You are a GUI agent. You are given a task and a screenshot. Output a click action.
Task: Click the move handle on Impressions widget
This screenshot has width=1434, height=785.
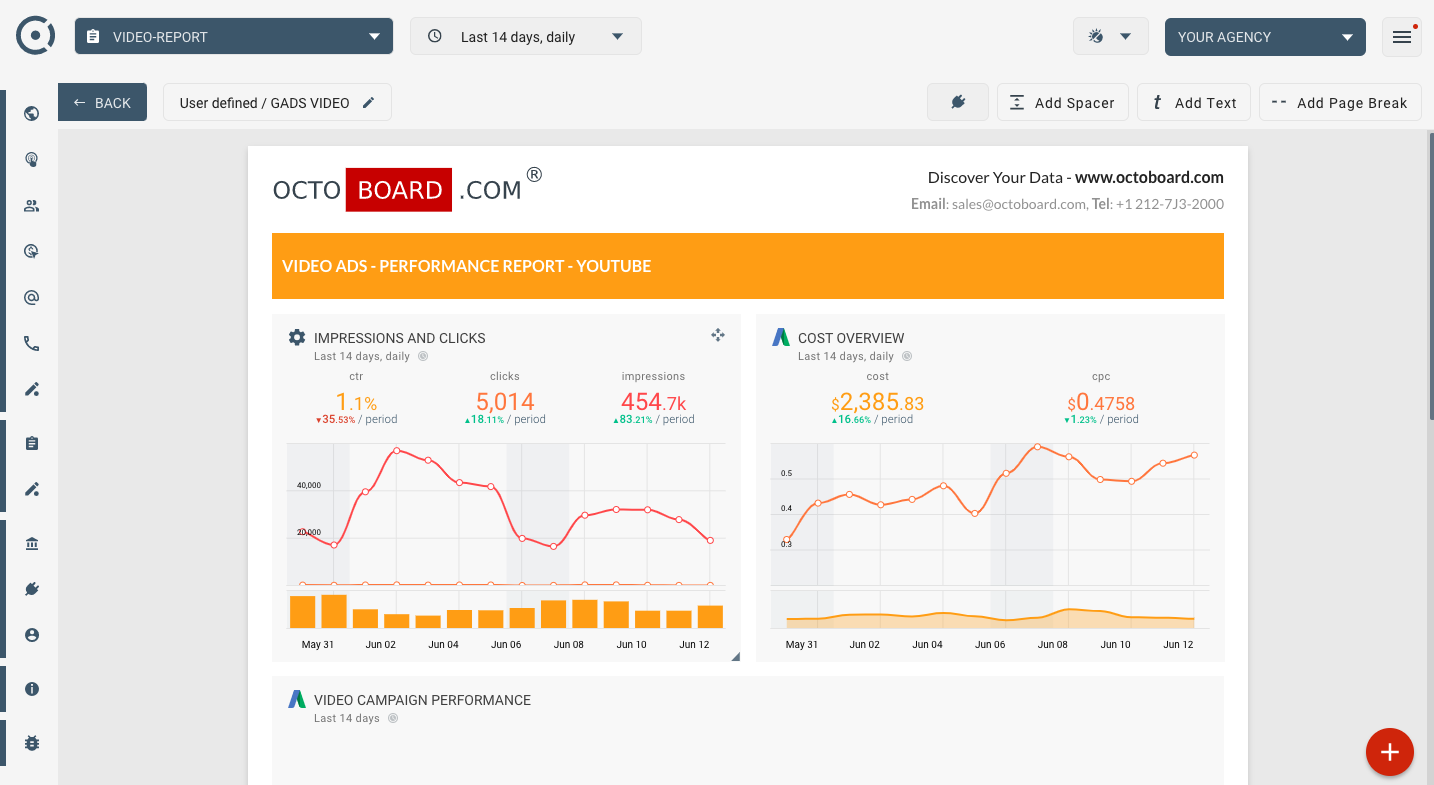pyautogui.click(x=718, y=335)
